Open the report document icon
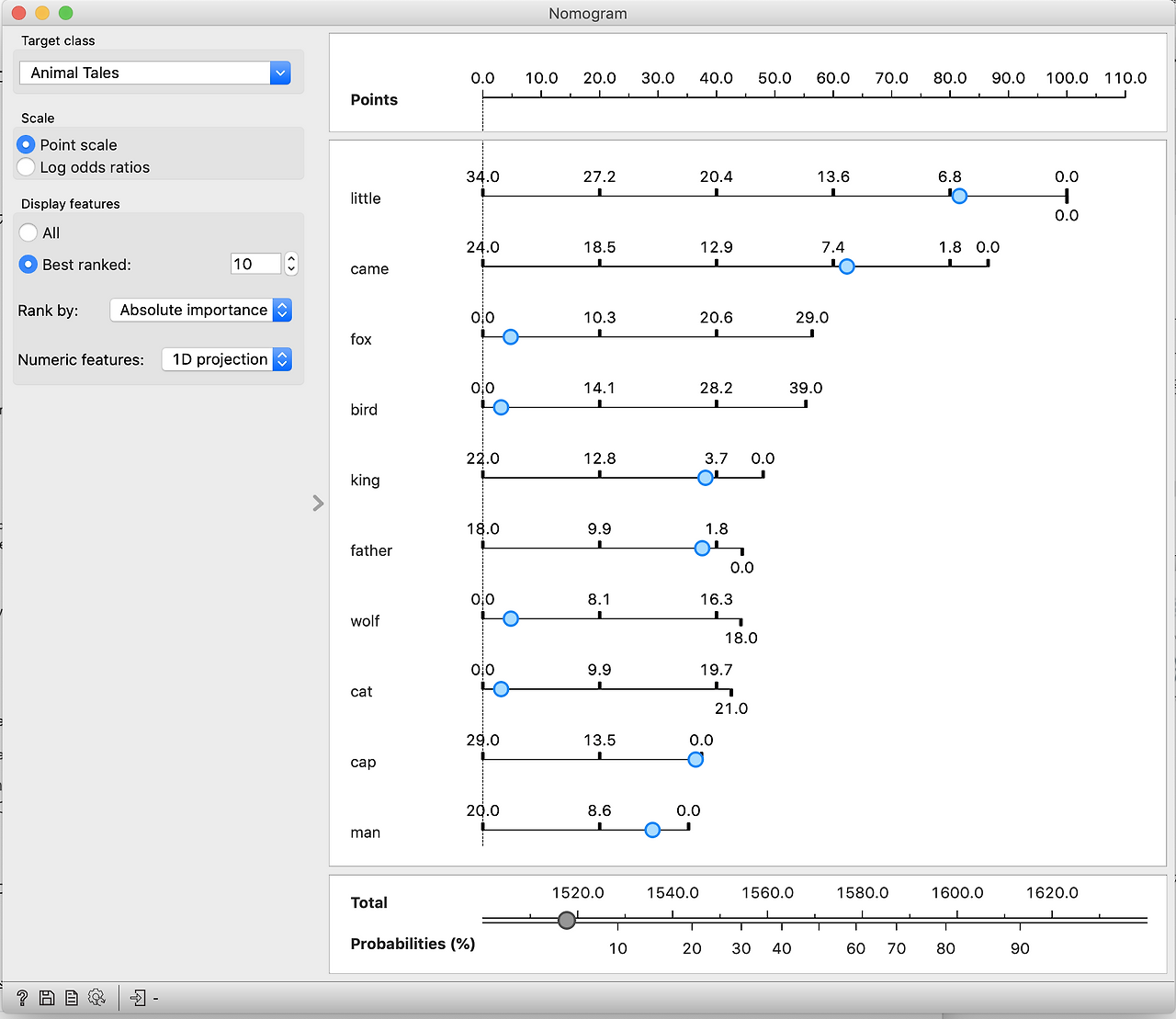Screen dimensions: 1176x1019 (x=72, y=998)
